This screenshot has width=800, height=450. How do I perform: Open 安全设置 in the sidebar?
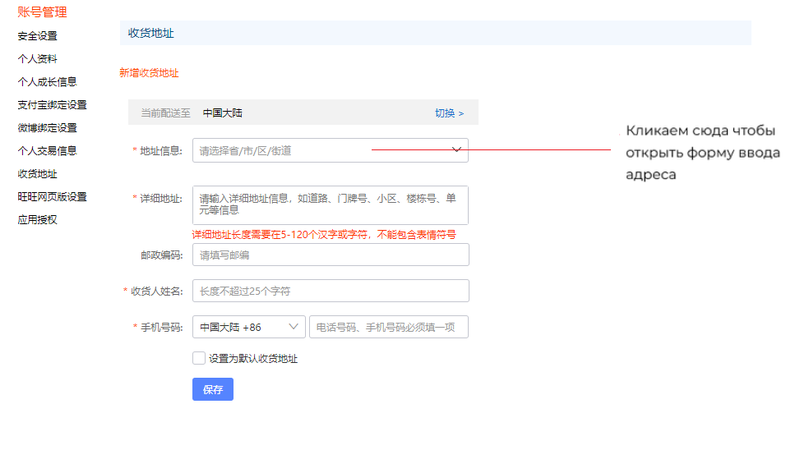(x=37, y=36)
